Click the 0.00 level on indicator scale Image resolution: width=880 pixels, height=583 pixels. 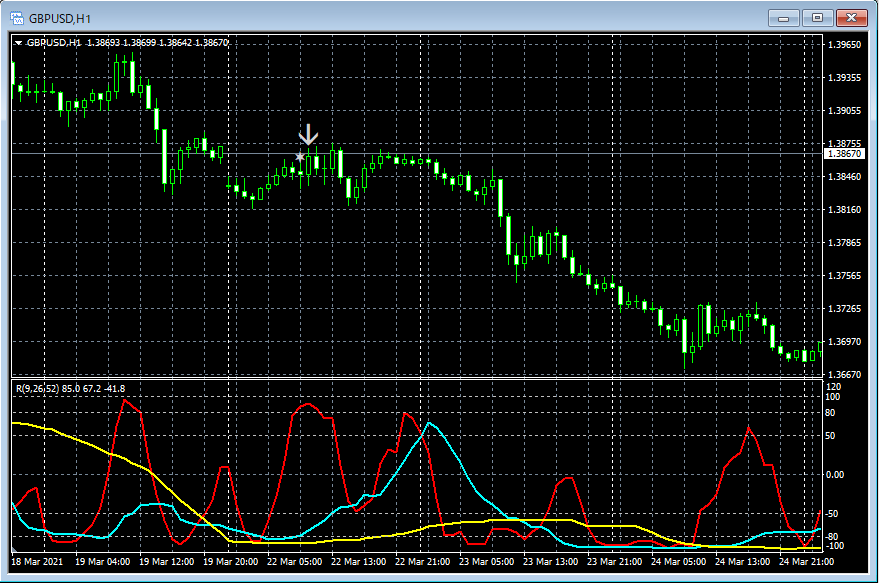836,475
